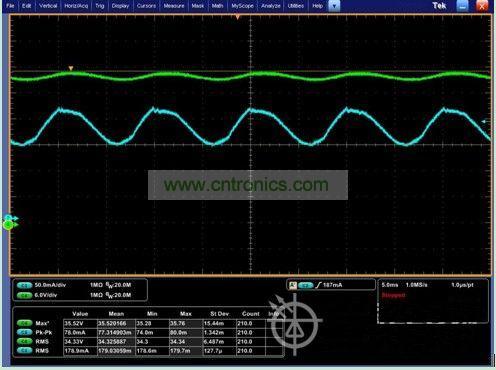
Task: Open the Measure menu
Action: coord(174,6)
